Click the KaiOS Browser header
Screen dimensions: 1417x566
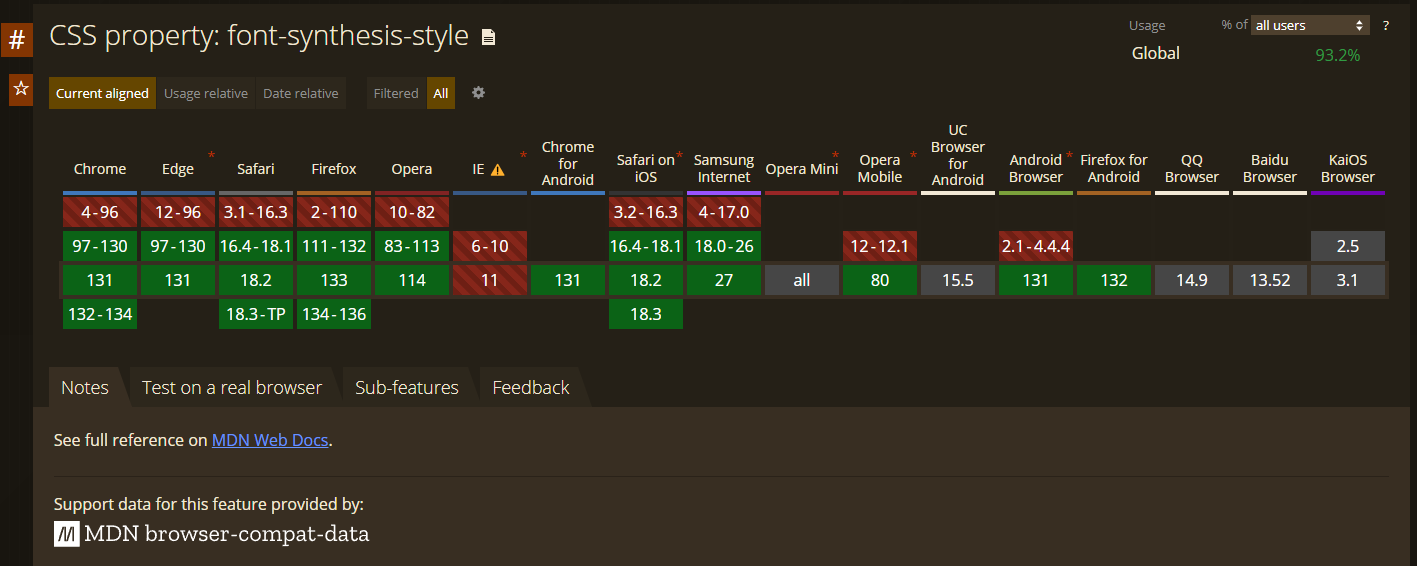pos(1348,168)
